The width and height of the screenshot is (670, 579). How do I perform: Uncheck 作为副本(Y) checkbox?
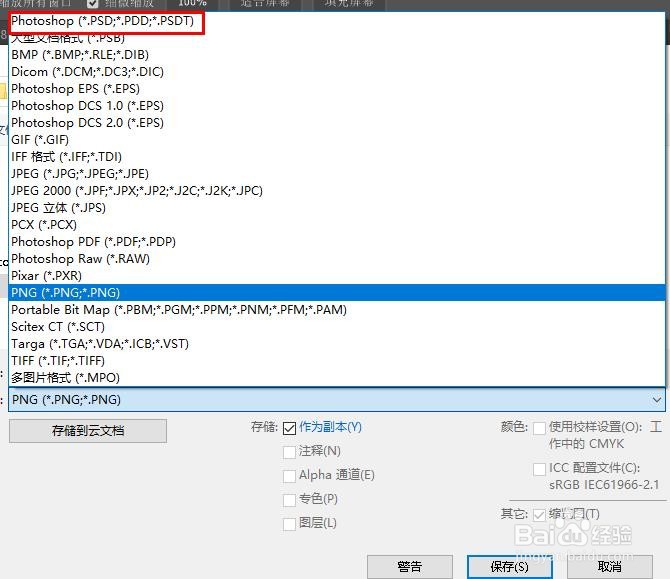coord(289,428)
